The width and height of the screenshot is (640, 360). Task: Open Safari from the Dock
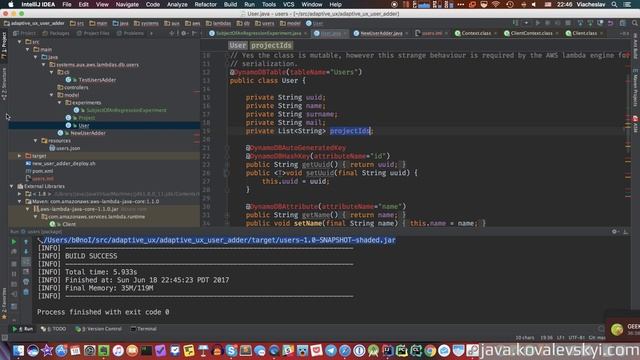[x=345, y=351]
